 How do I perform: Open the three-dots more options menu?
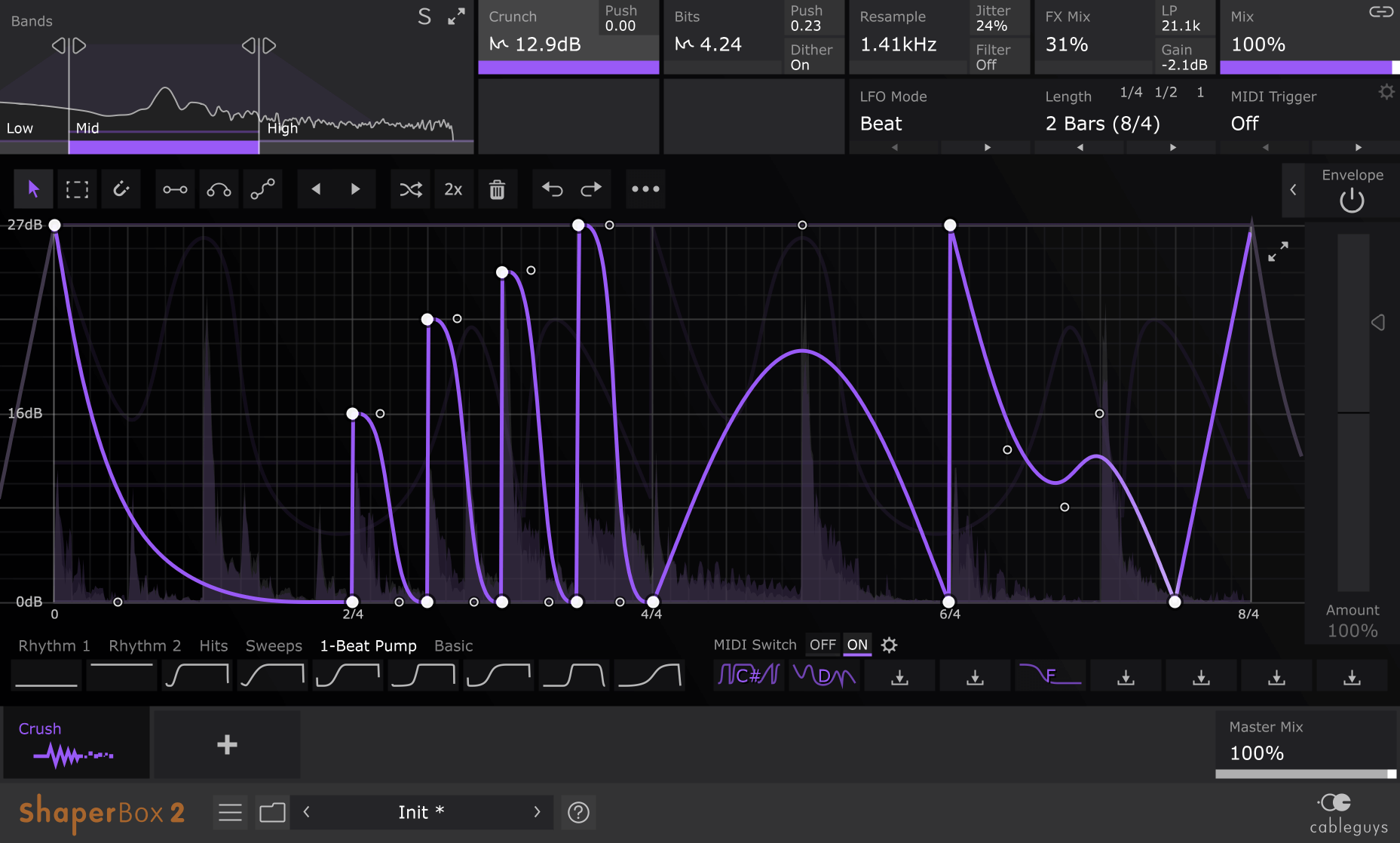pyautogui.click(x=645, y=189)
